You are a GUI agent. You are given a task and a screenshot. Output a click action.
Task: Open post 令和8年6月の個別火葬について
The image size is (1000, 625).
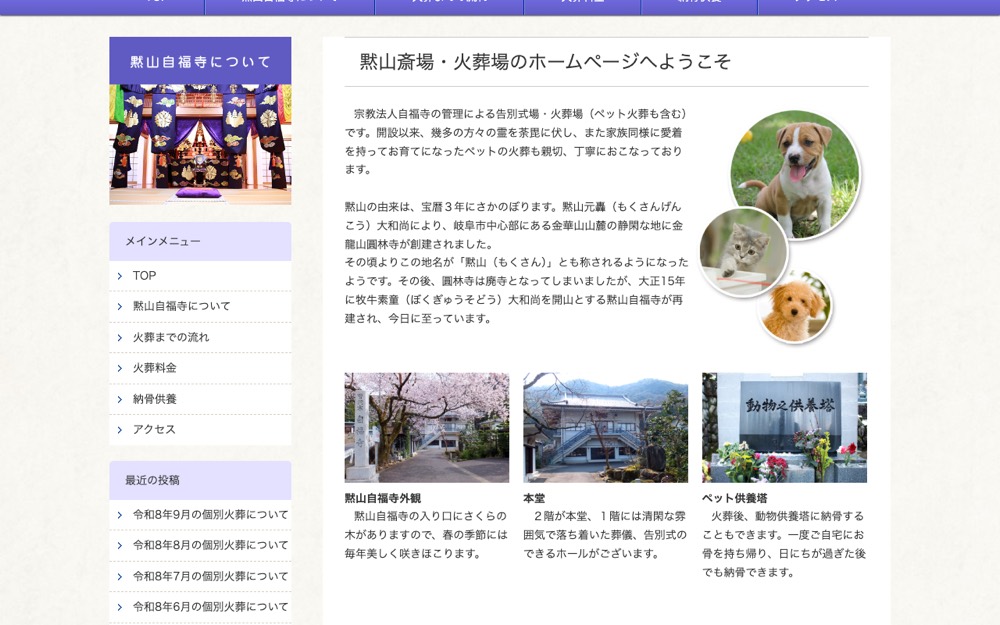210,607
